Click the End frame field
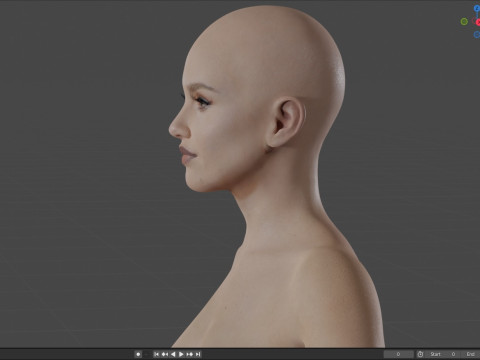Viewport: 480px width, 360px height. 470,354
